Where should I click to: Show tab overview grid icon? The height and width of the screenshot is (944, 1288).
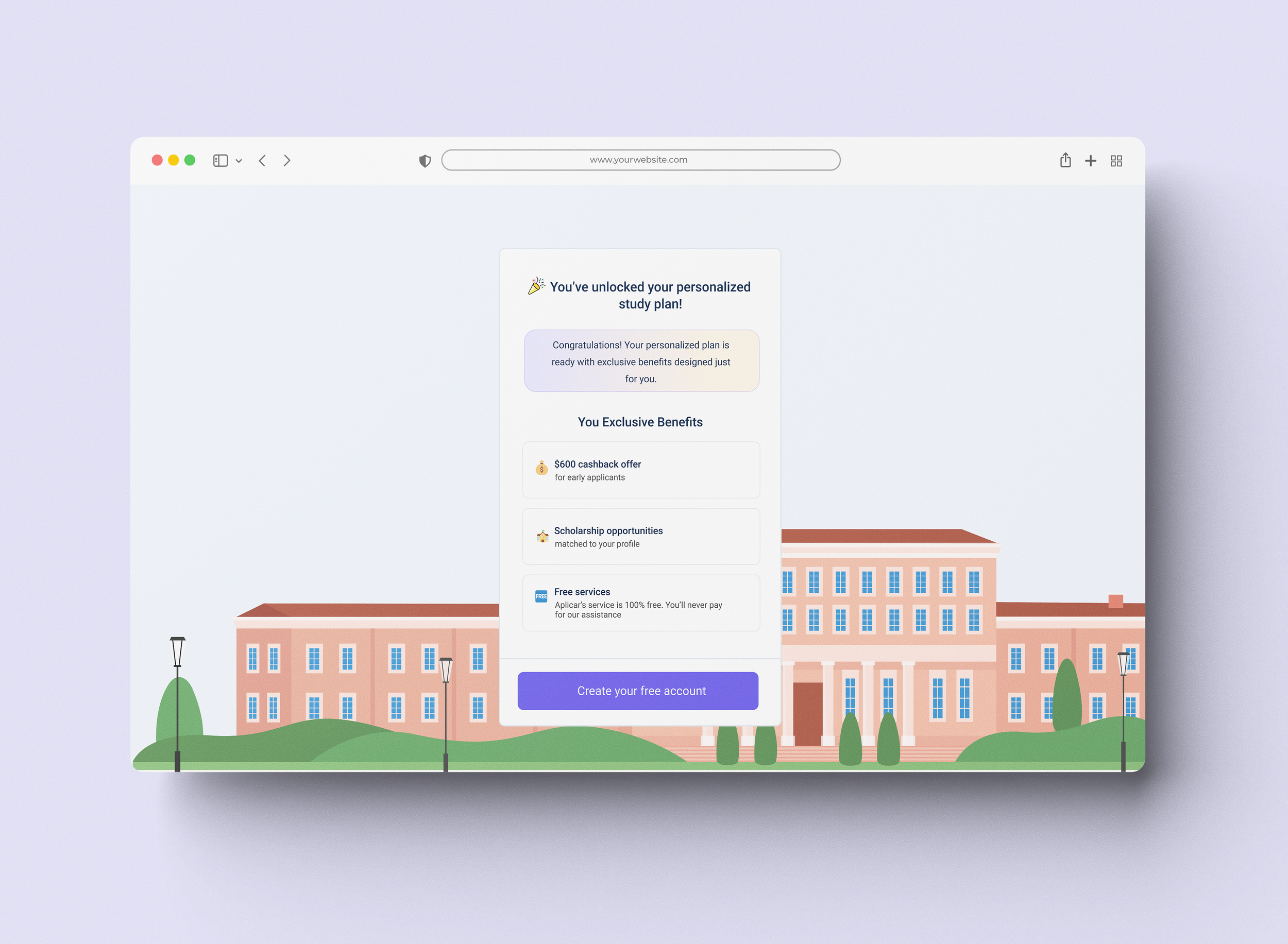pyautogui.click(x=1116, y=161)
